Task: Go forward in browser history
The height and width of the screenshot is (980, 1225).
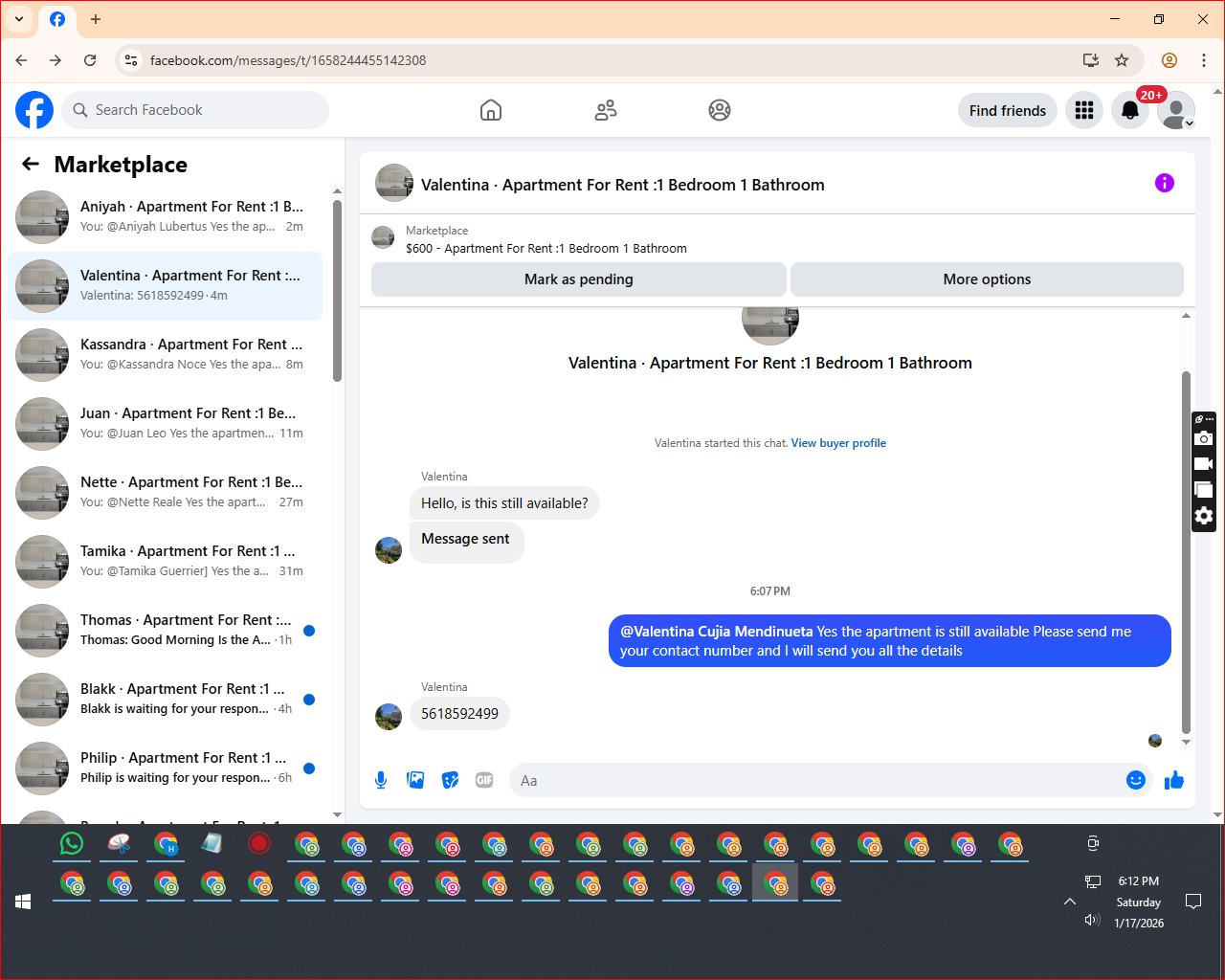Action: pyautogui.click(x=56, y=60)
